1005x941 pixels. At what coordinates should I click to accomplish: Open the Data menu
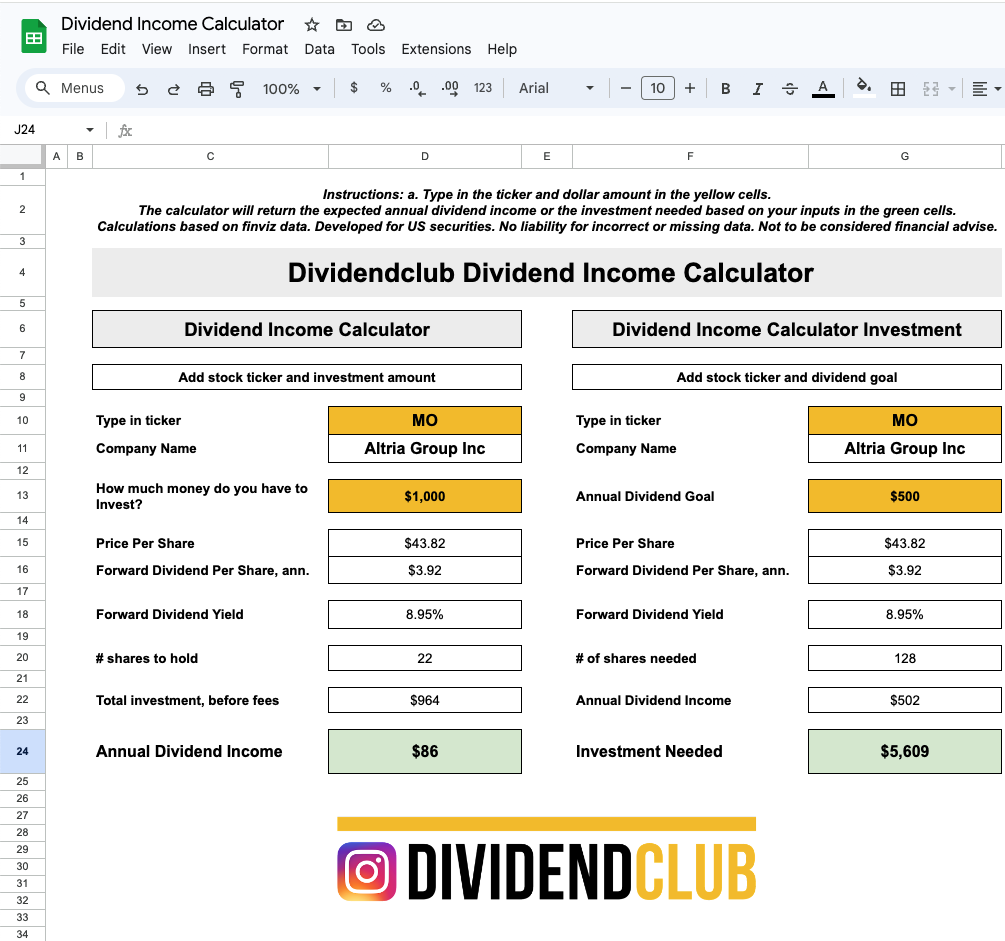[319, 49]
